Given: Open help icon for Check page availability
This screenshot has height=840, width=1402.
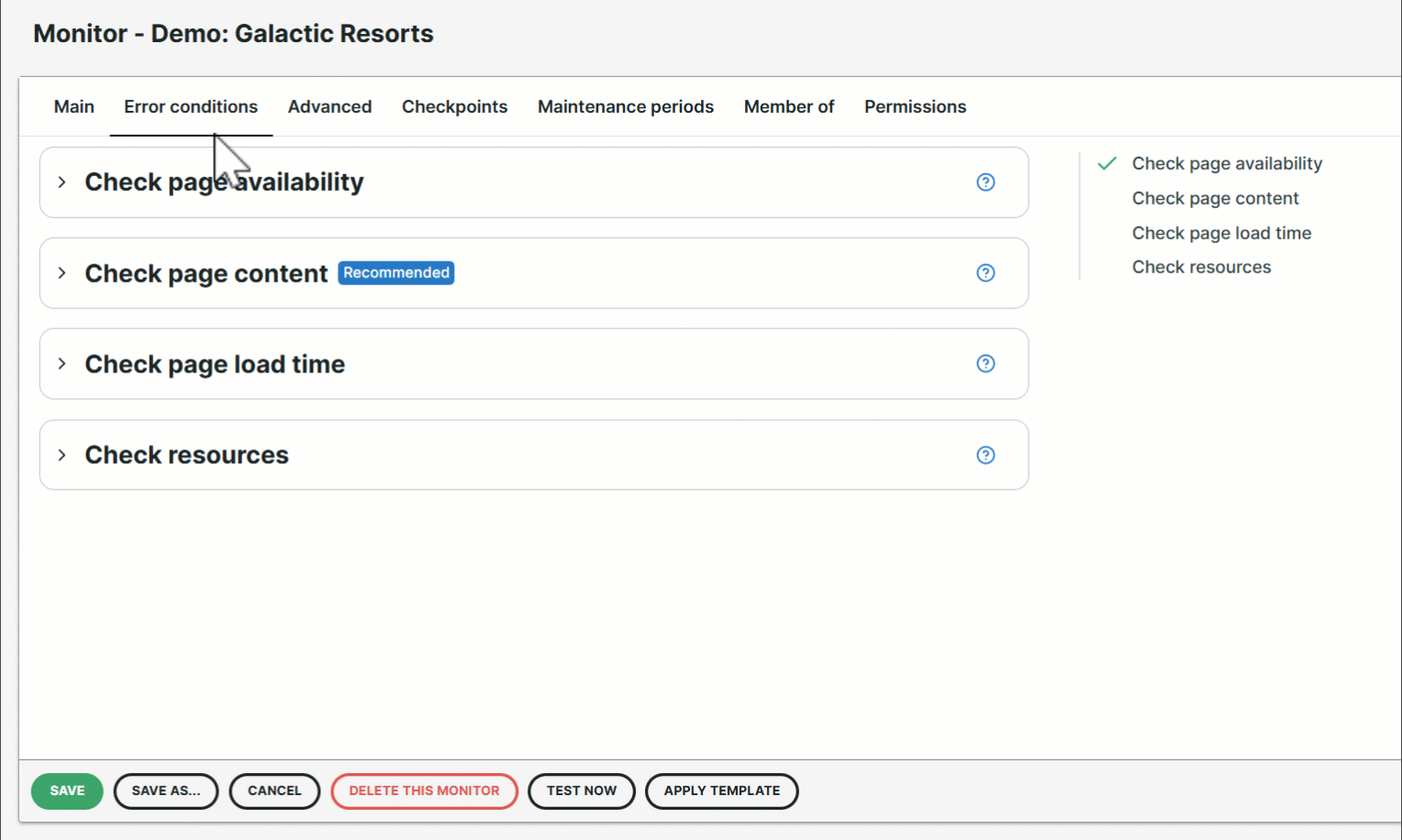Looking at the screenshot, I should (x=985, y=182).
